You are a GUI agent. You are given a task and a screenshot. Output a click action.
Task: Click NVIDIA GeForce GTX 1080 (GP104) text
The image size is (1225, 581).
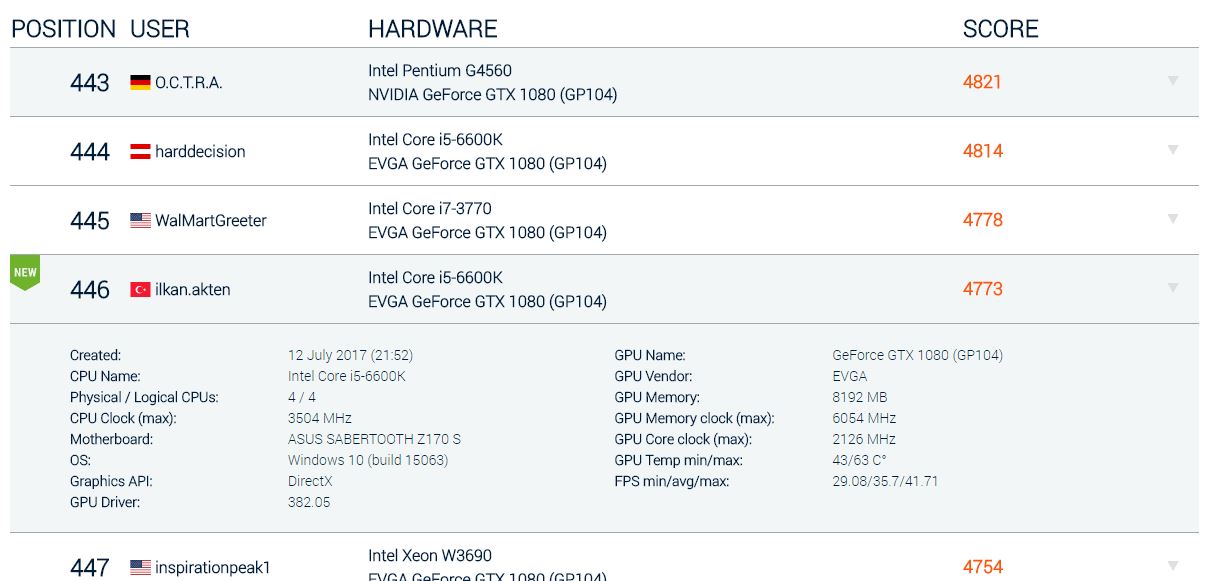(x=493, y=95)
